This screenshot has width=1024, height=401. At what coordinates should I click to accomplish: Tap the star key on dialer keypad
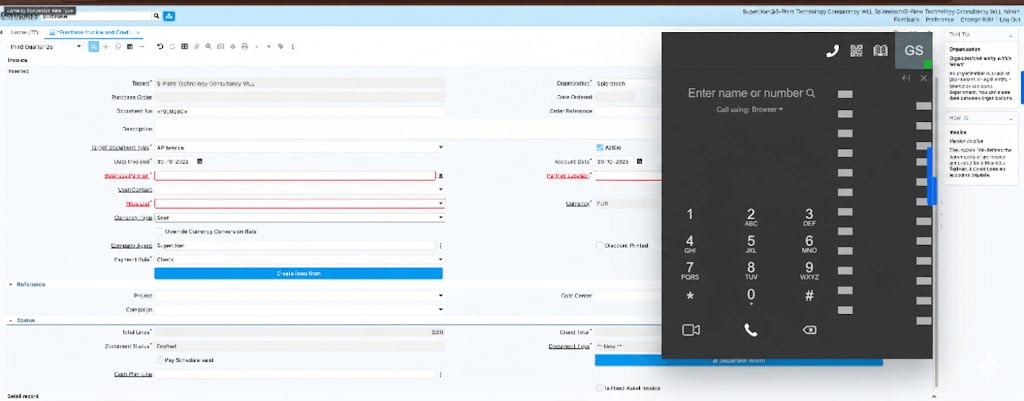click(x=690, y=297)
